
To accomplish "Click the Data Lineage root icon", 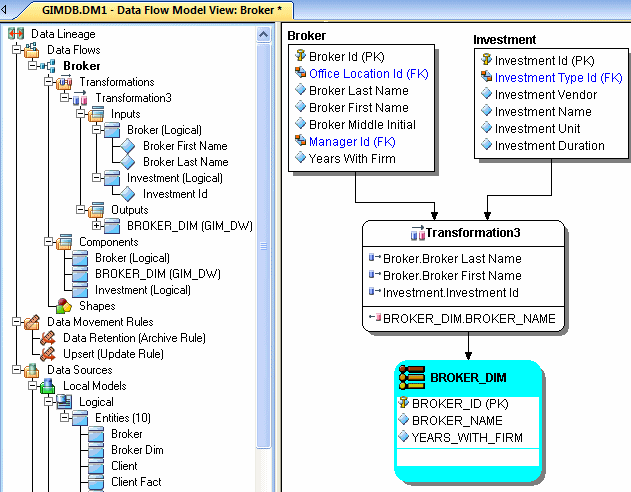I will [x=16, y=33].
